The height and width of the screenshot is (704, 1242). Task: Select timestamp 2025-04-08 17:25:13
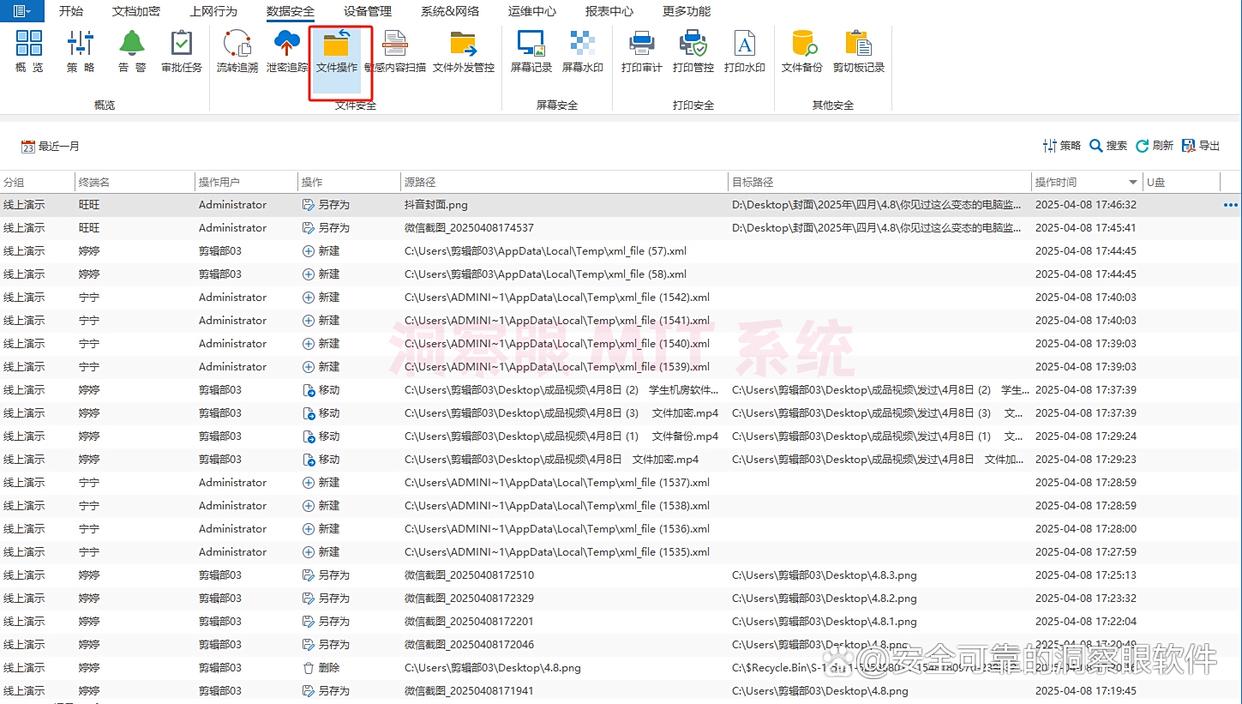[1085, 575]
